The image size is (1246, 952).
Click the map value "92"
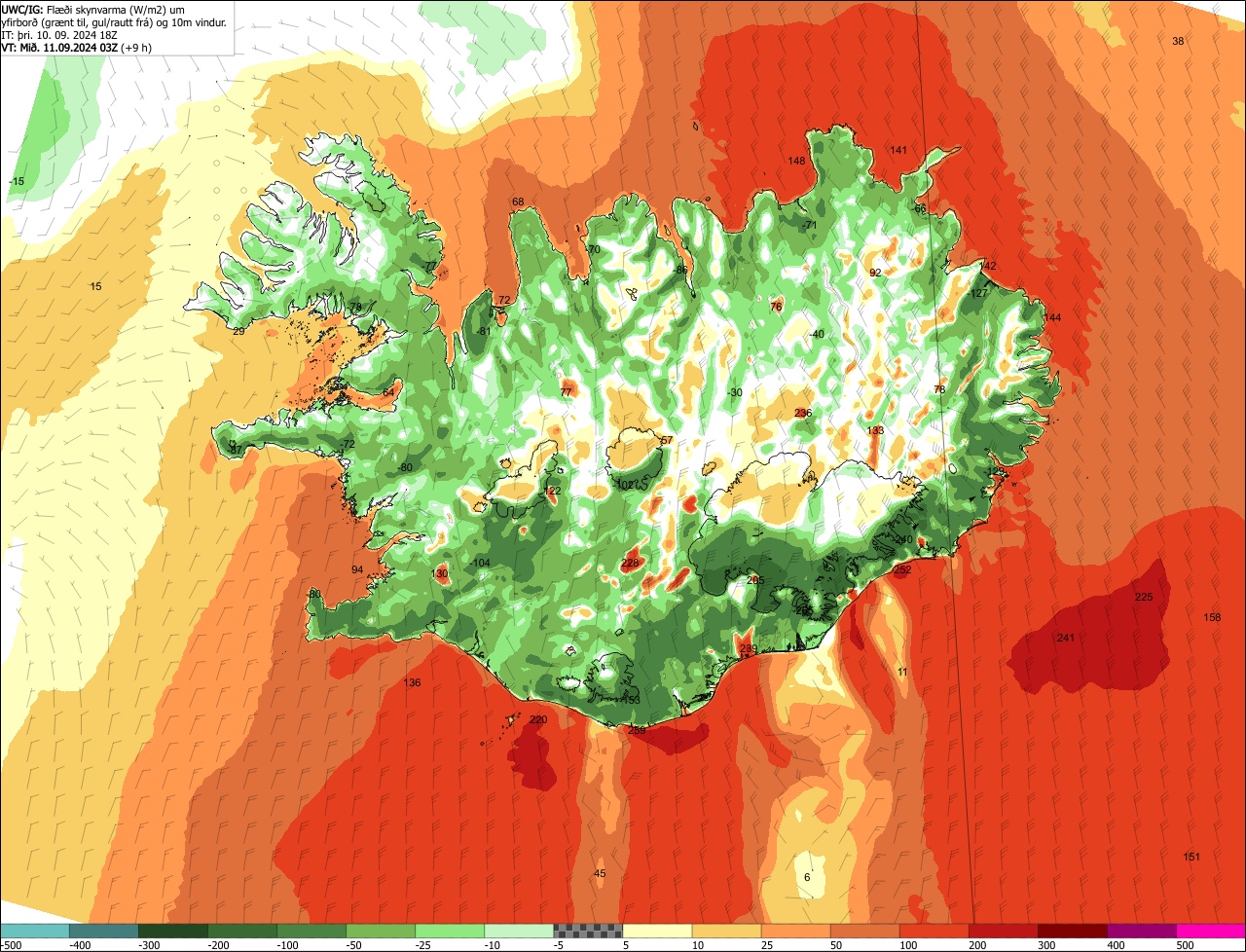pos(875,273)
